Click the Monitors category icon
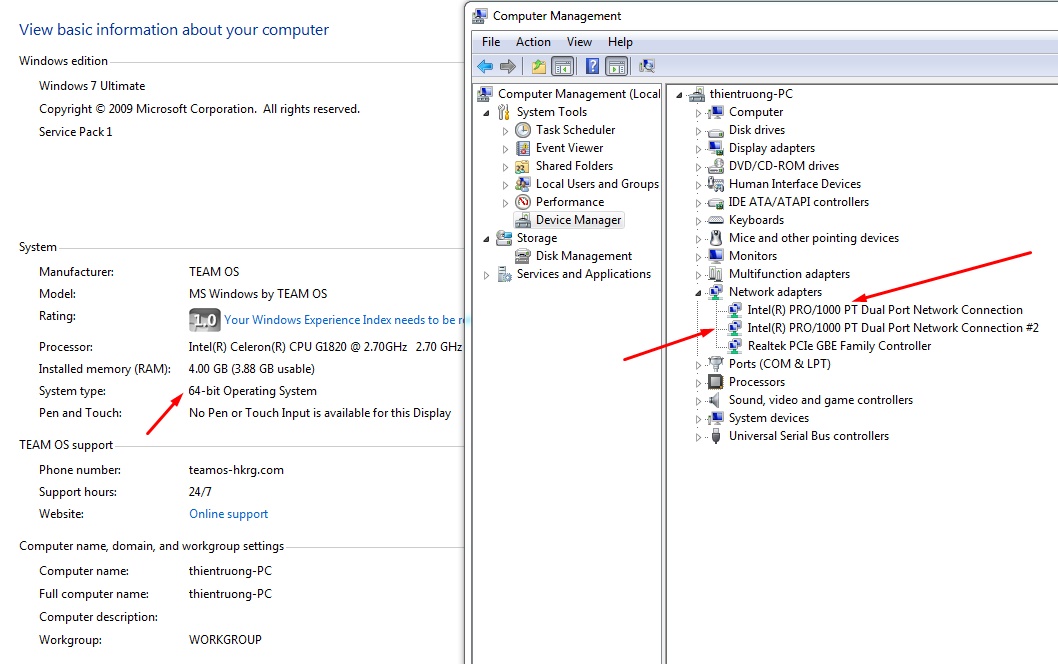Screen dimensions: 1058x664 (716, 256)
